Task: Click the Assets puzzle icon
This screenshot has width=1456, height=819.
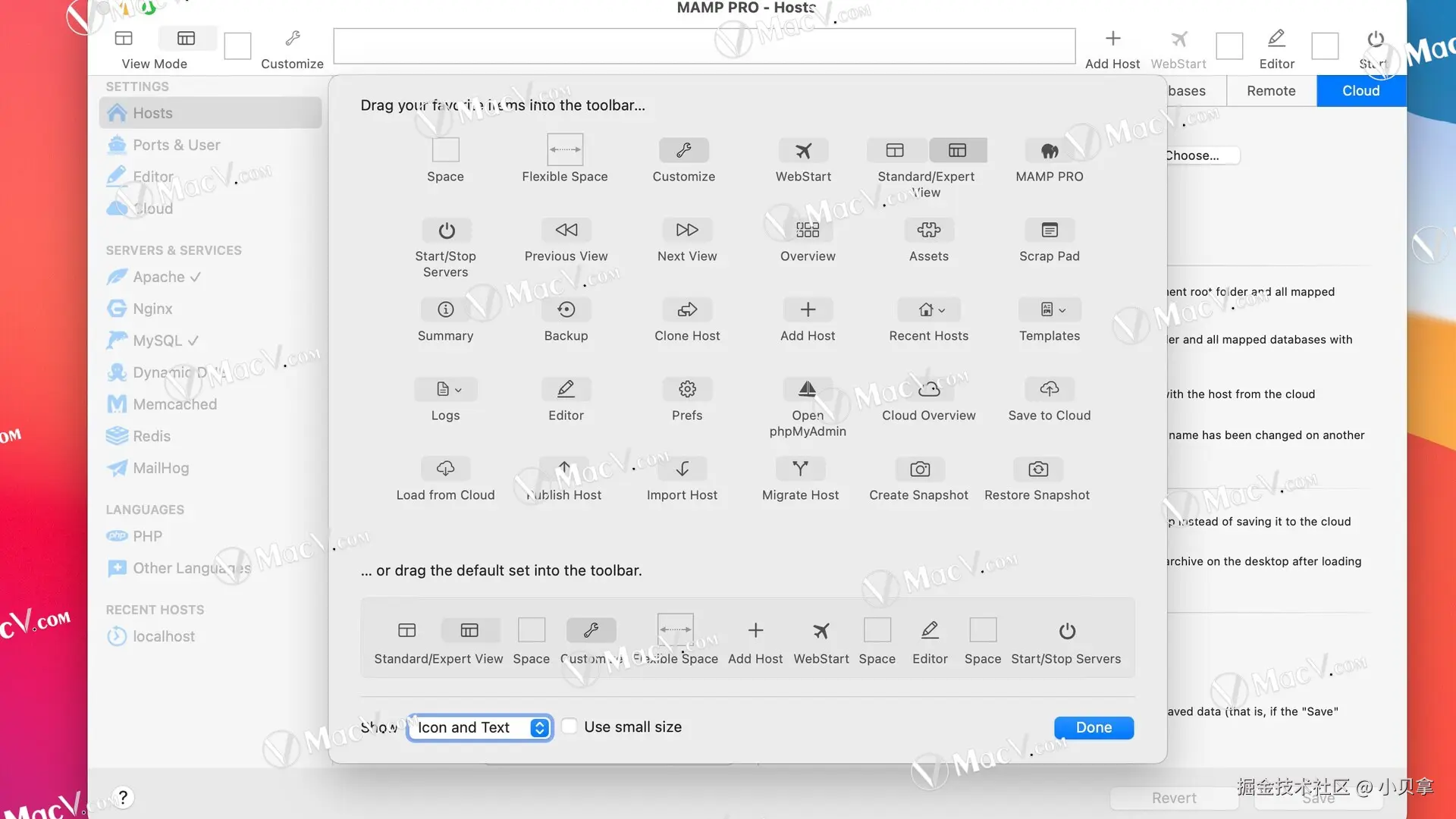Action: (928, 230)
